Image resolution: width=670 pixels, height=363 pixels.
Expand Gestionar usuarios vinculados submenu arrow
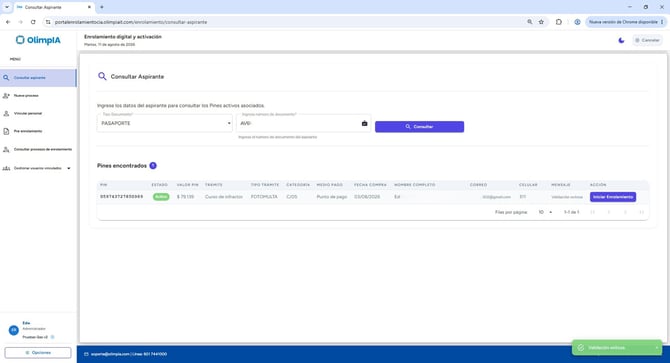[69, 168]
